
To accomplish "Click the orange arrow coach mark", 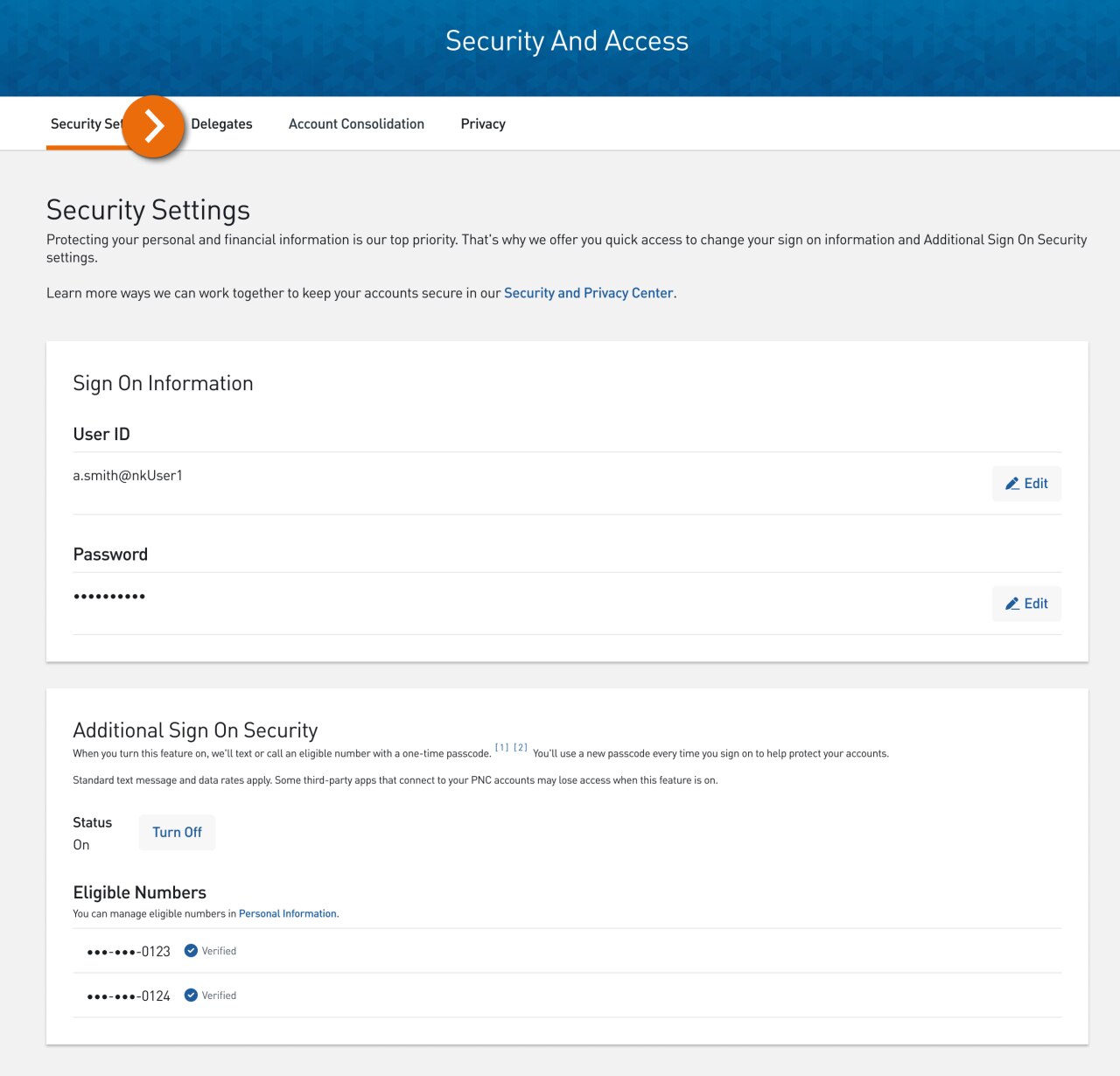I will tap(153, 126).
